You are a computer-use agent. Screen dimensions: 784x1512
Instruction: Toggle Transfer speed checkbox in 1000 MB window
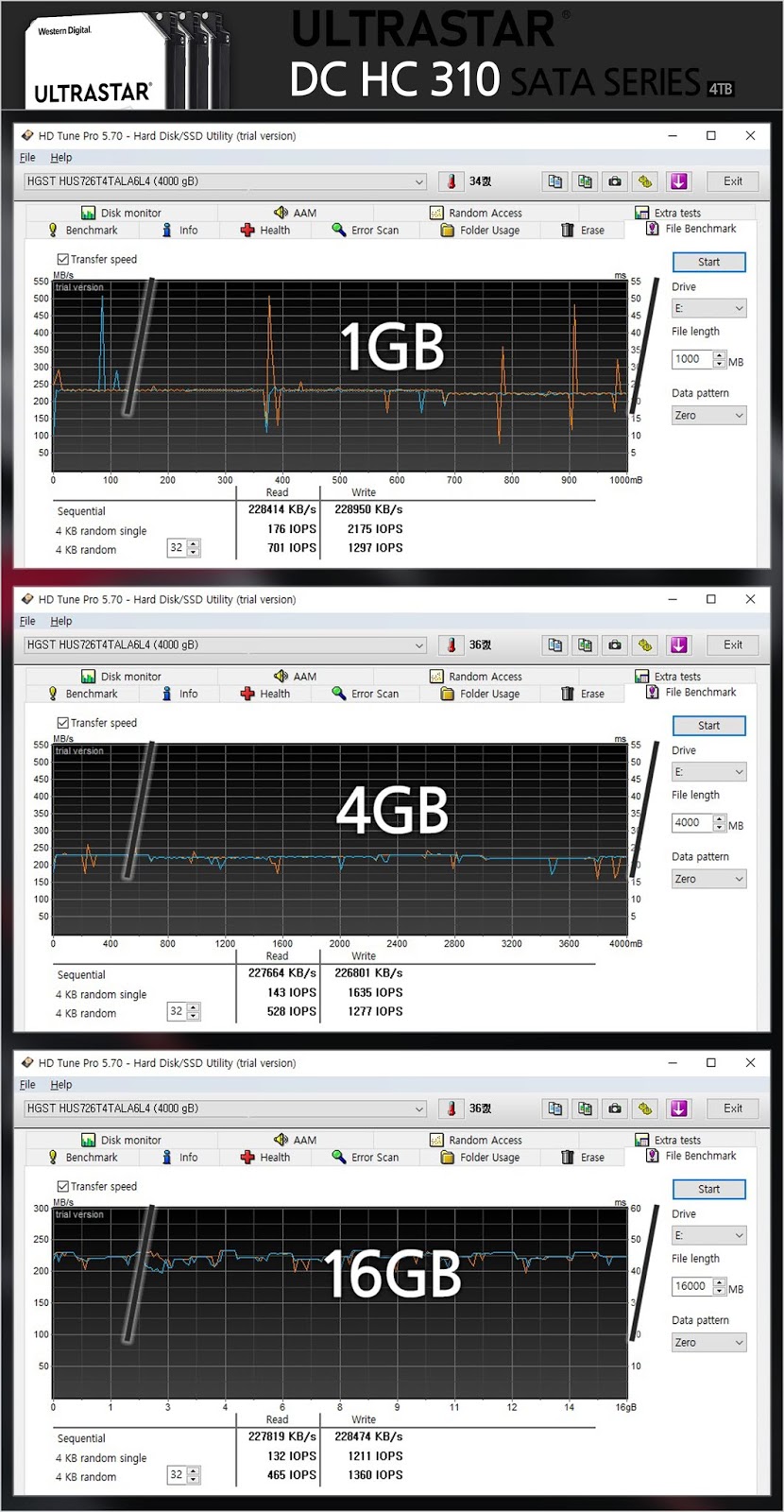point(62,259)
